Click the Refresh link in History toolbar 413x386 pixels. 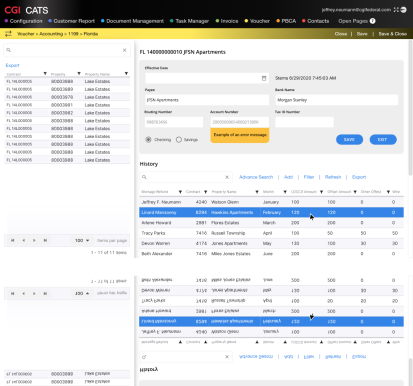(x=333, y=177)
